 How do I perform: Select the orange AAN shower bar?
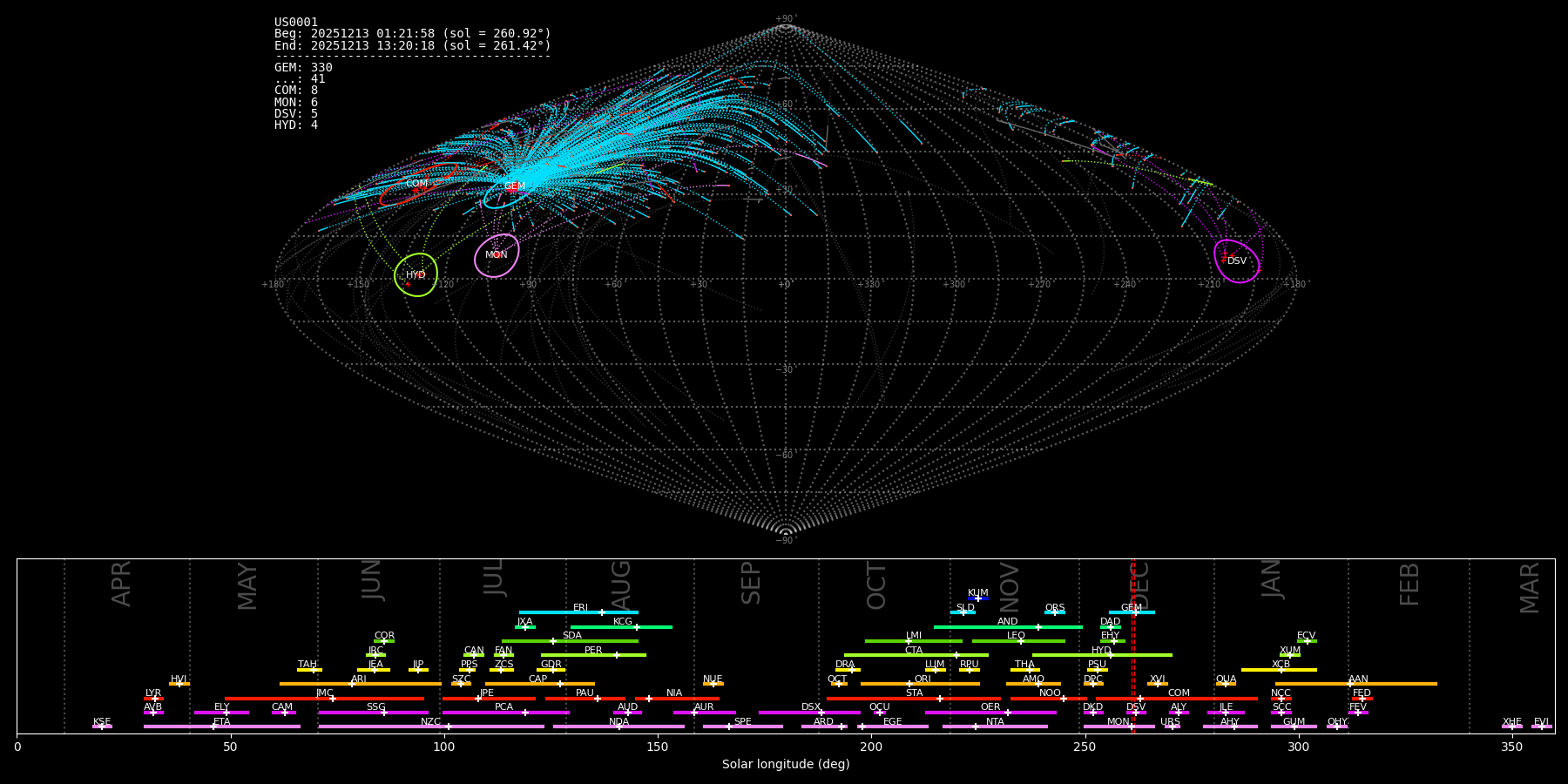(x=1356, y=684)
